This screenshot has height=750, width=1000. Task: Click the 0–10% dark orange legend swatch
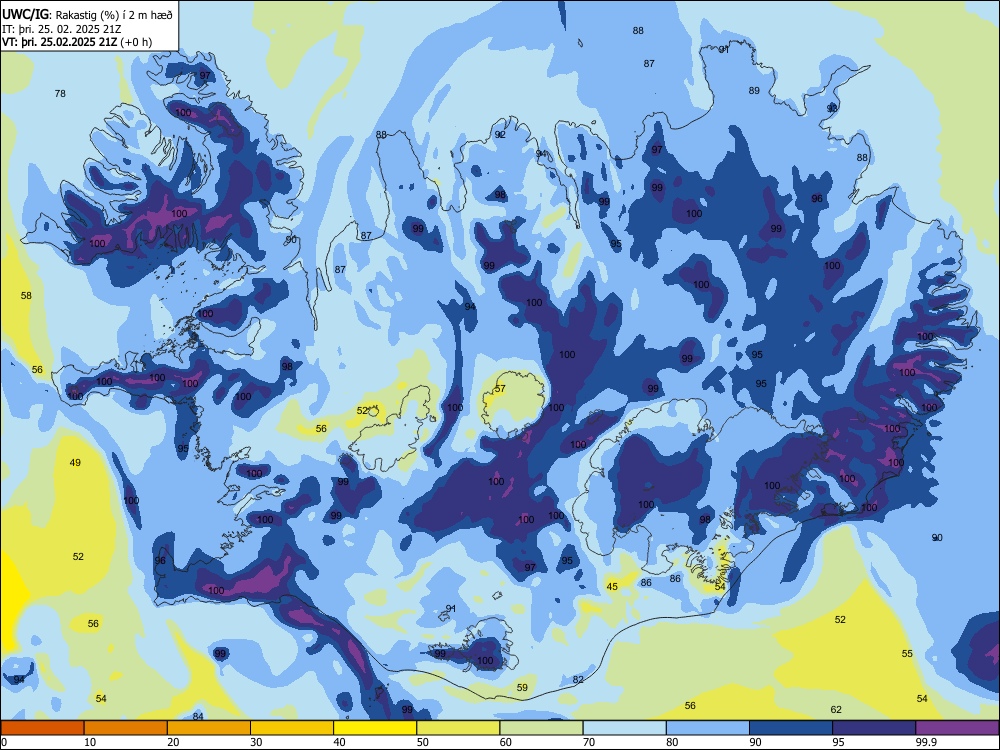pos(42,728)
